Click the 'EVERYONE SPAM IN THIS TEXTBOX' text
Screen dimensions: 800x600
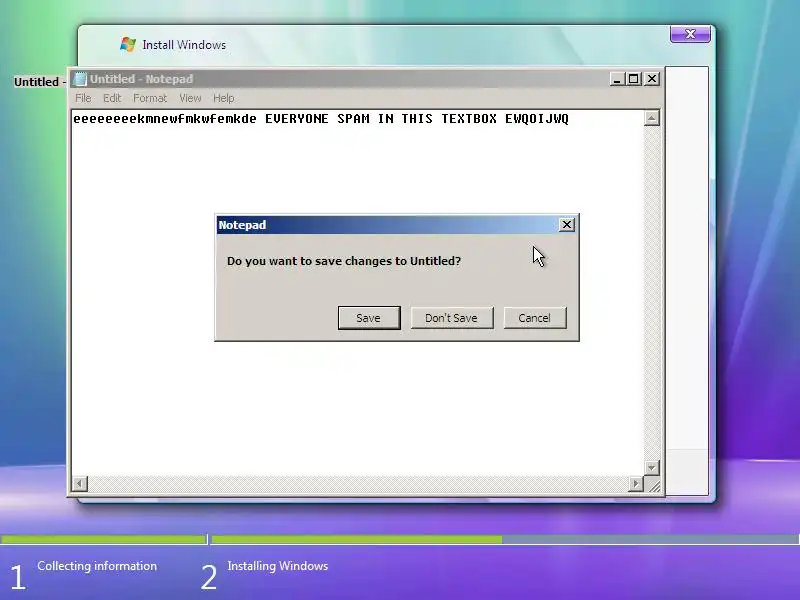click(381, 119)
